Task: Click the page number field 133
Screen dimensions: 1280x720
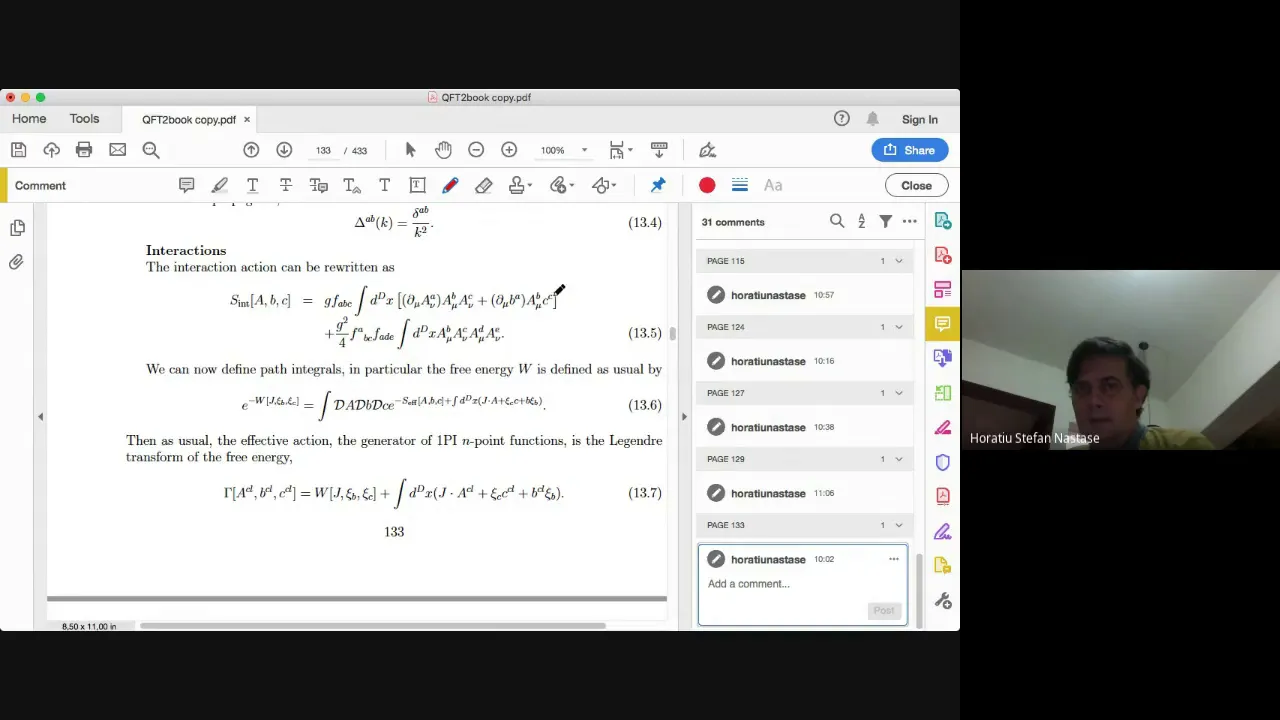Action: point(323,151)
